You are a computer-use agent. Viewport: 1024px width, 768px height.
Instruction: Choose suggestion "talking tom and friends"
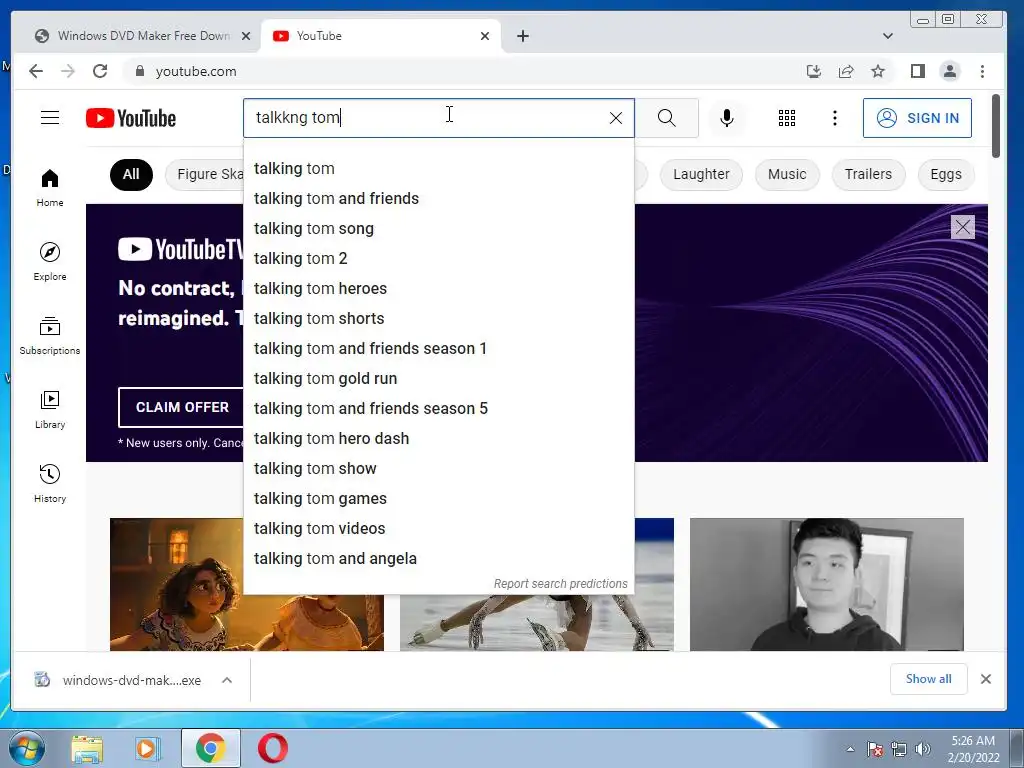(x=438, y=199)
